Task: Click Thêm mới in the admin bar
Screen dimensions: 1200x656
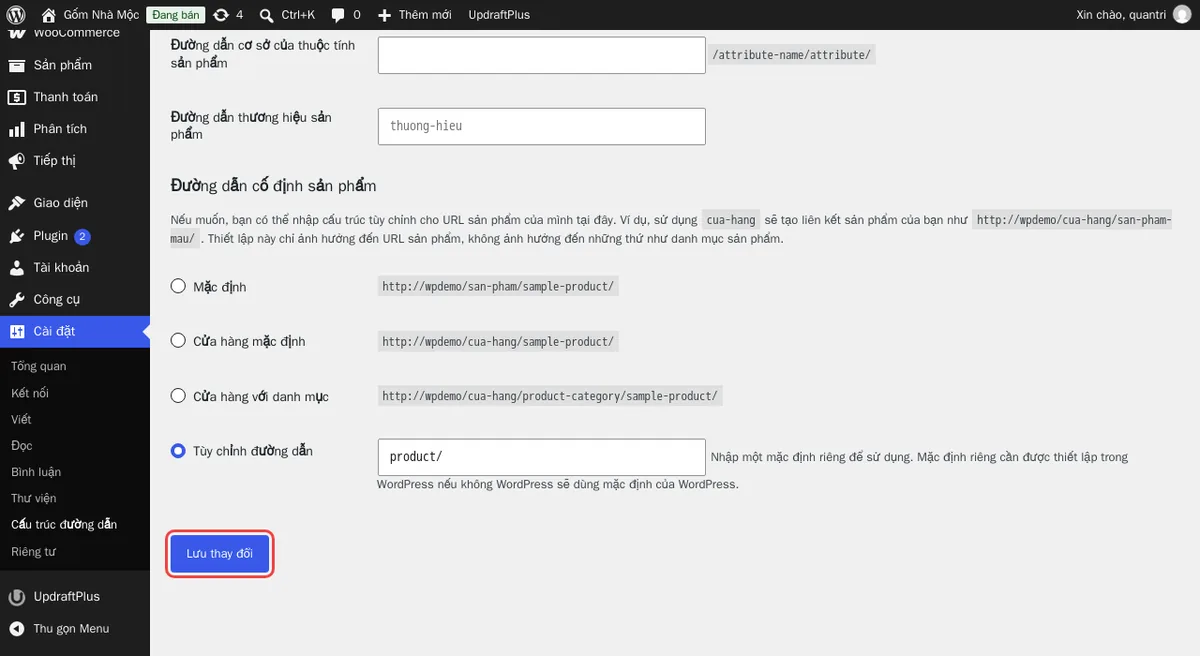Action: tap(425, 15)
